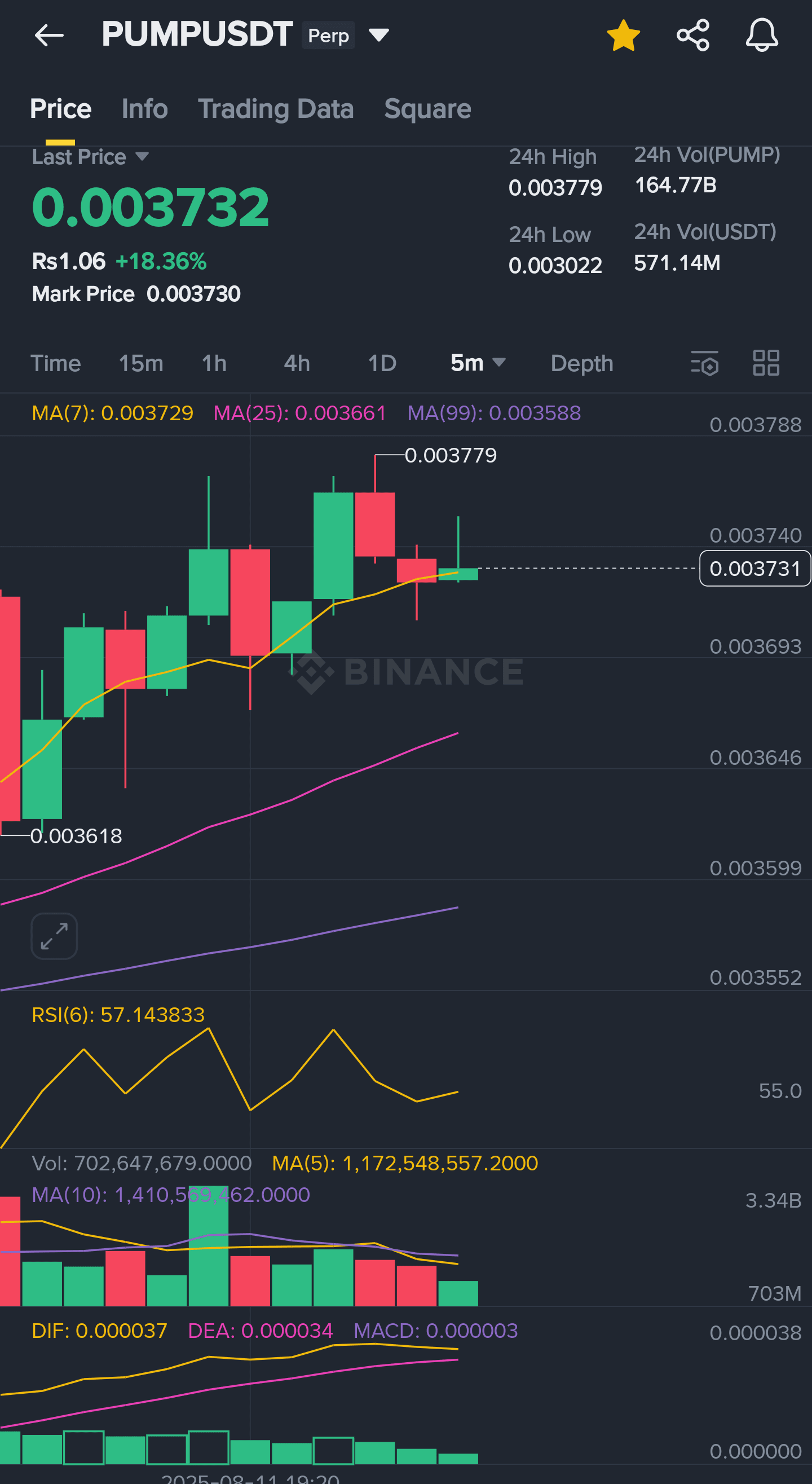Select the 1h chart interval
The height and width of the screenshot is (1484, 812).
point(214,363)
